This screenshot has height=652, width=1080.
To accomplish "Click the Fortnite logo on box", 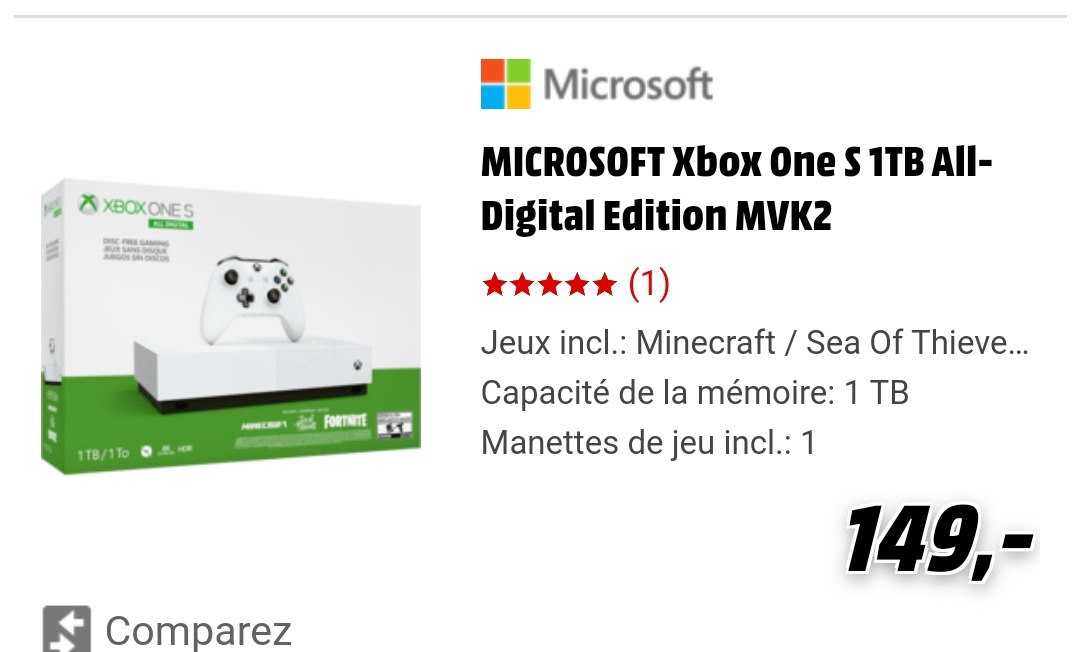I will [x=346, y=420].
